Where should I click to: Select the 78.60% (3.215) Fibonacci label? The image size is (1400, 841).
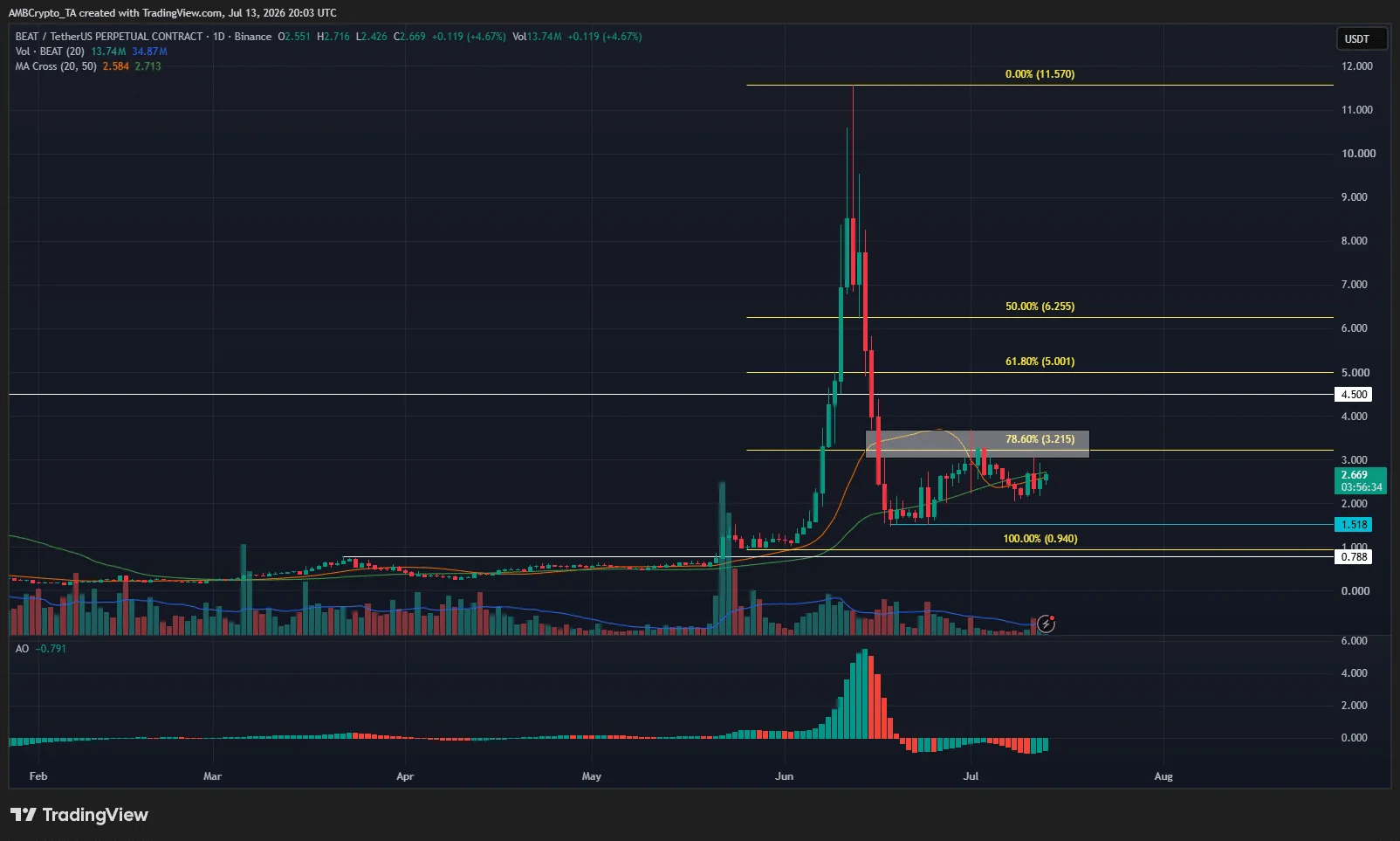coord(1040,439)
